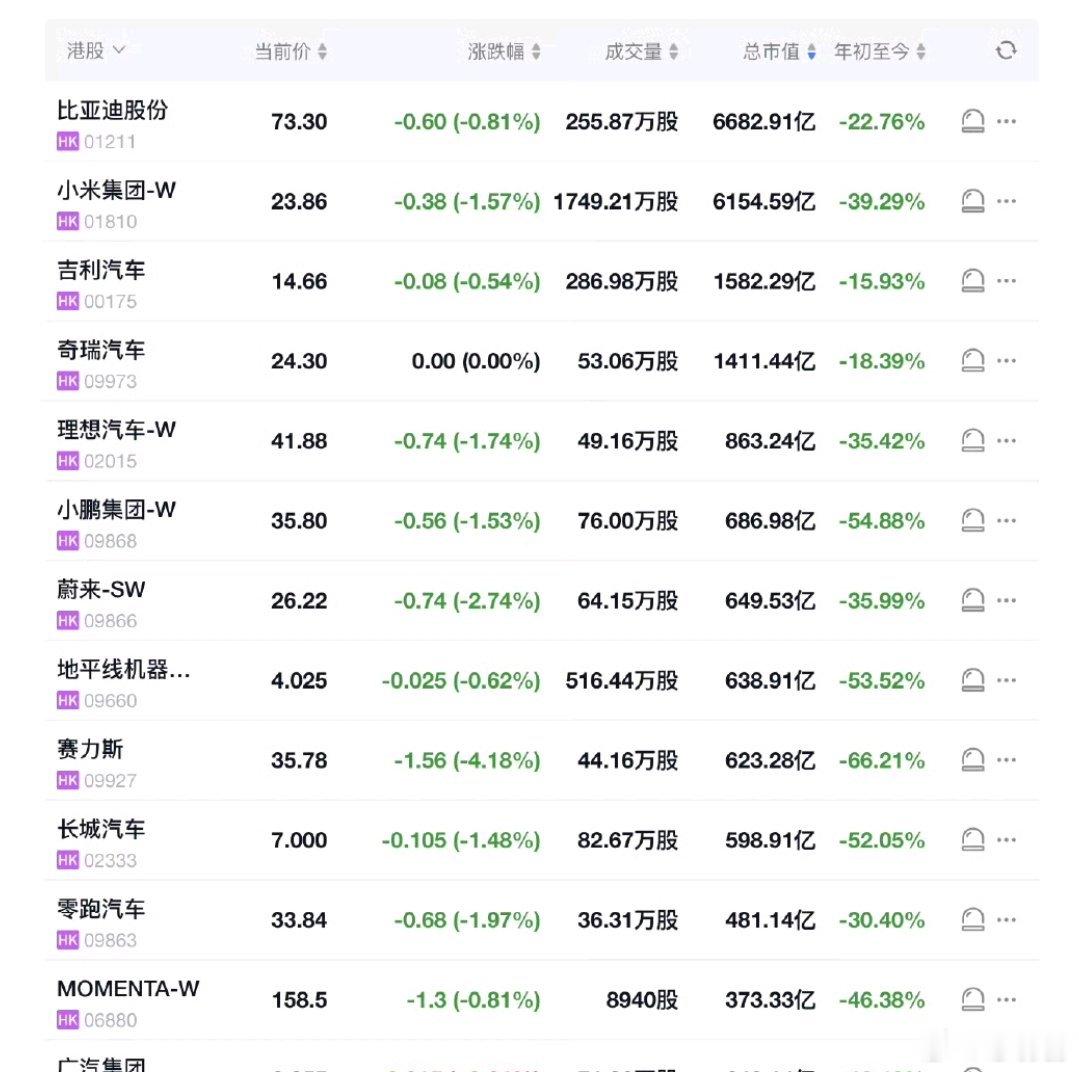Click volume 1749.21万股
The height and width of the screenshot is (1072, 1079).
(x=616, y=202)
